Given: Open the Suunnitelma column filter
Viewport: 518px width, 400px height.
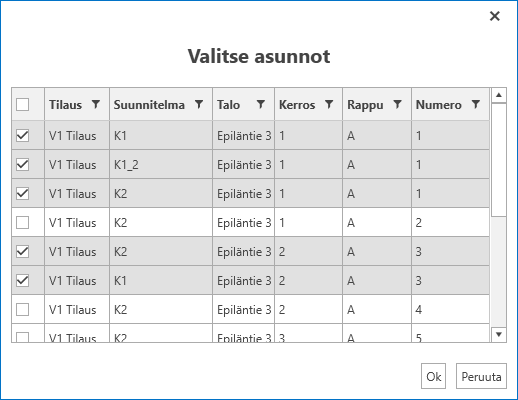Looking at the screenshot, I should 199,105.
